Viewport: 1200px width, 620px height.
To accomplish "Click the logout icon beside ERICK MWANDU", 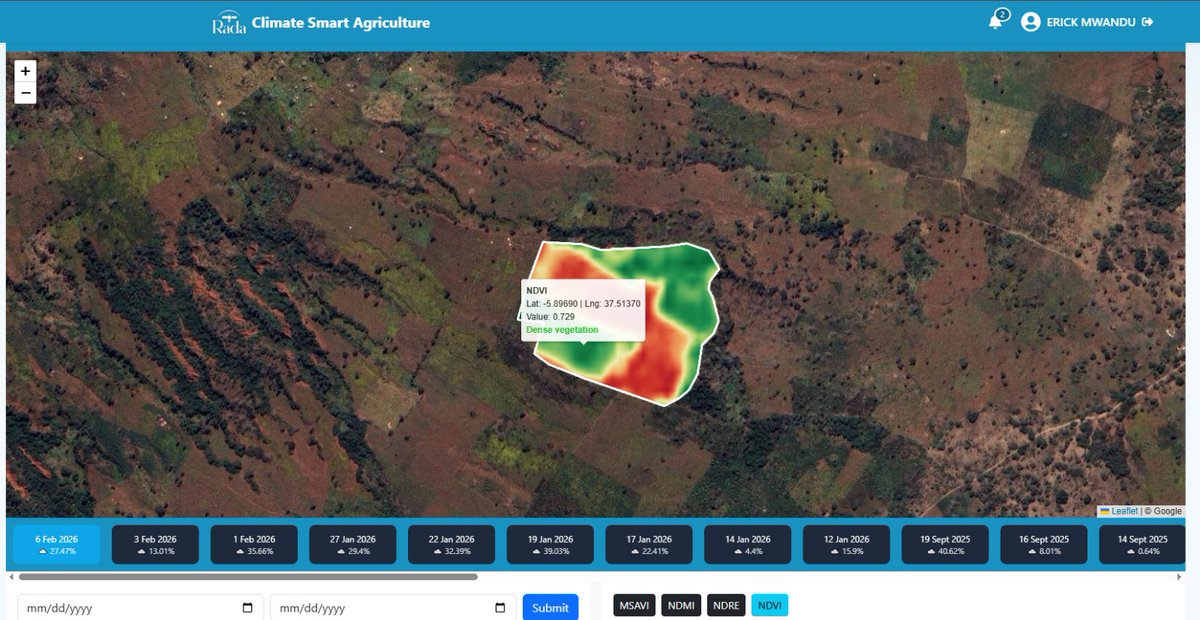I will click(x=1147, y=22).
